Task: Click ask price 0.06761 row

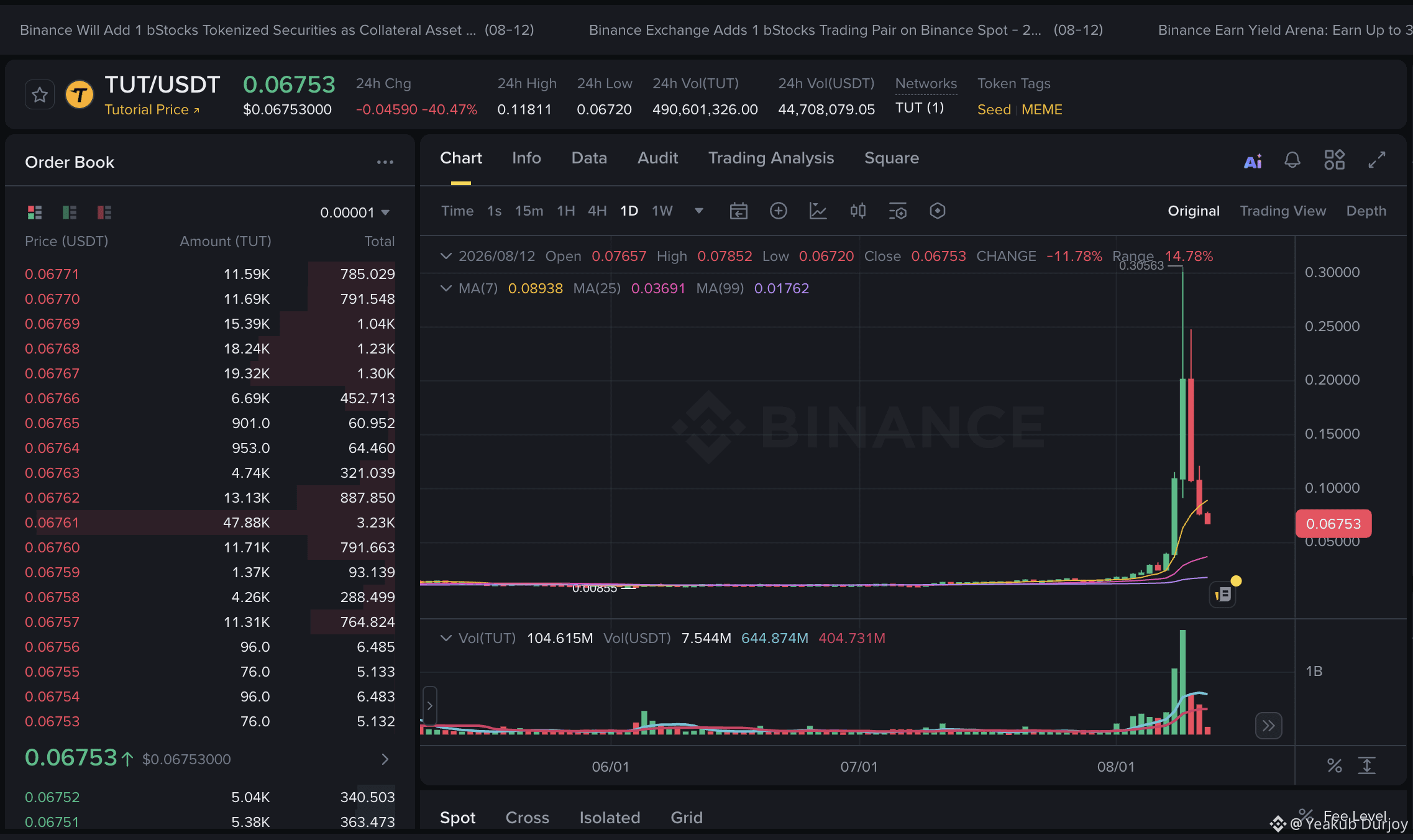Action: pyautogui.click(x=210, y=523)
